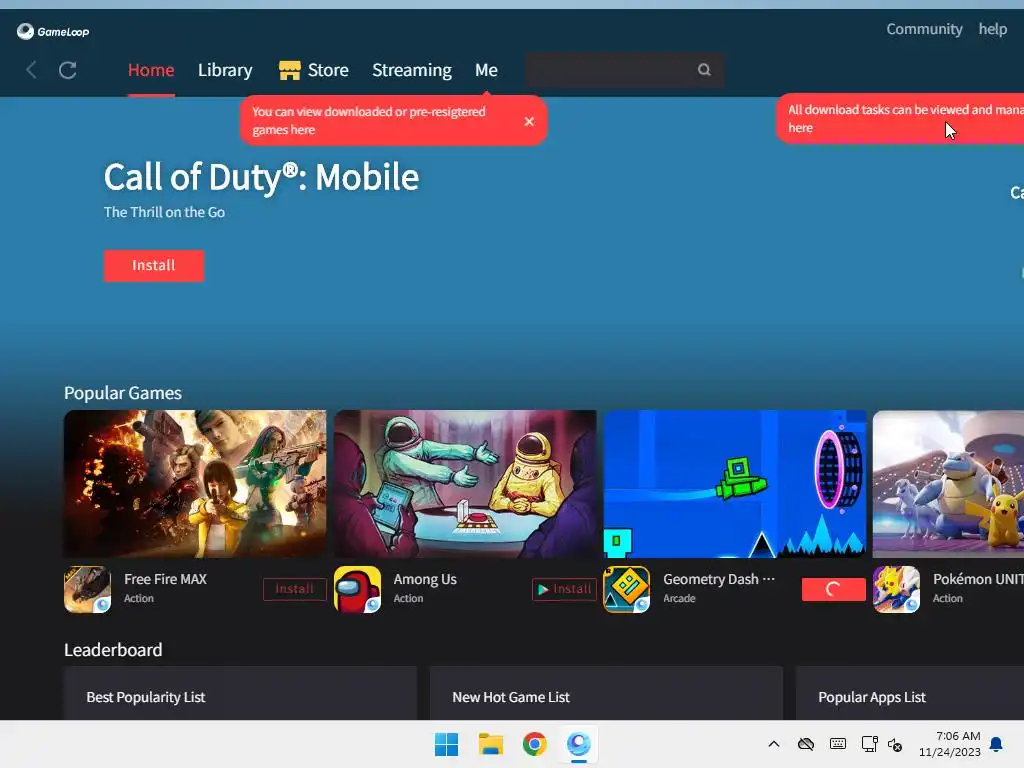Click the Free Fire MAX title text
The width and height of the screenshot is (1024, 768).
[x=165, y=579]
